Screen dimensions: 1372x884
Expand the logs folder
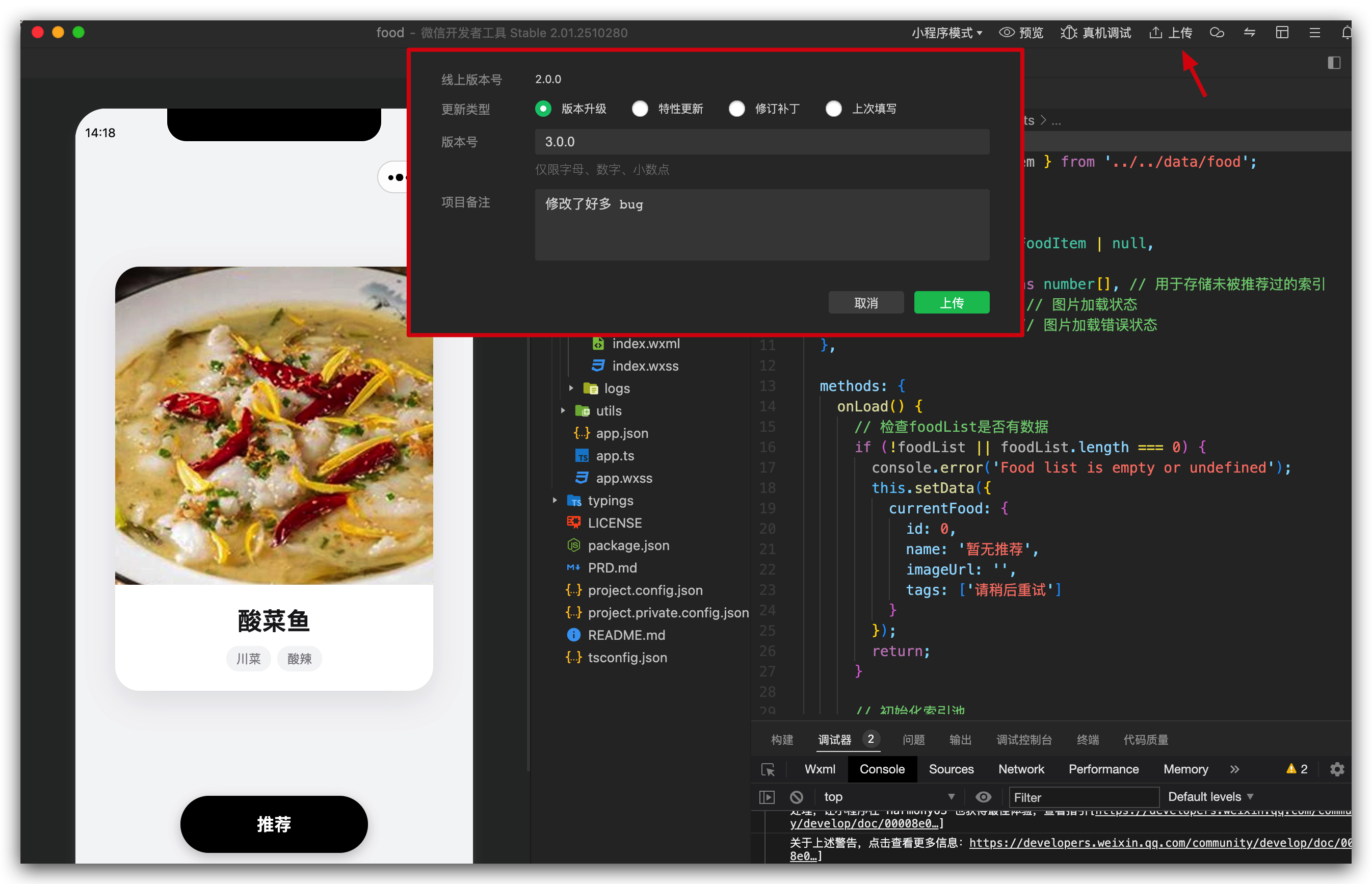(617, 388)
